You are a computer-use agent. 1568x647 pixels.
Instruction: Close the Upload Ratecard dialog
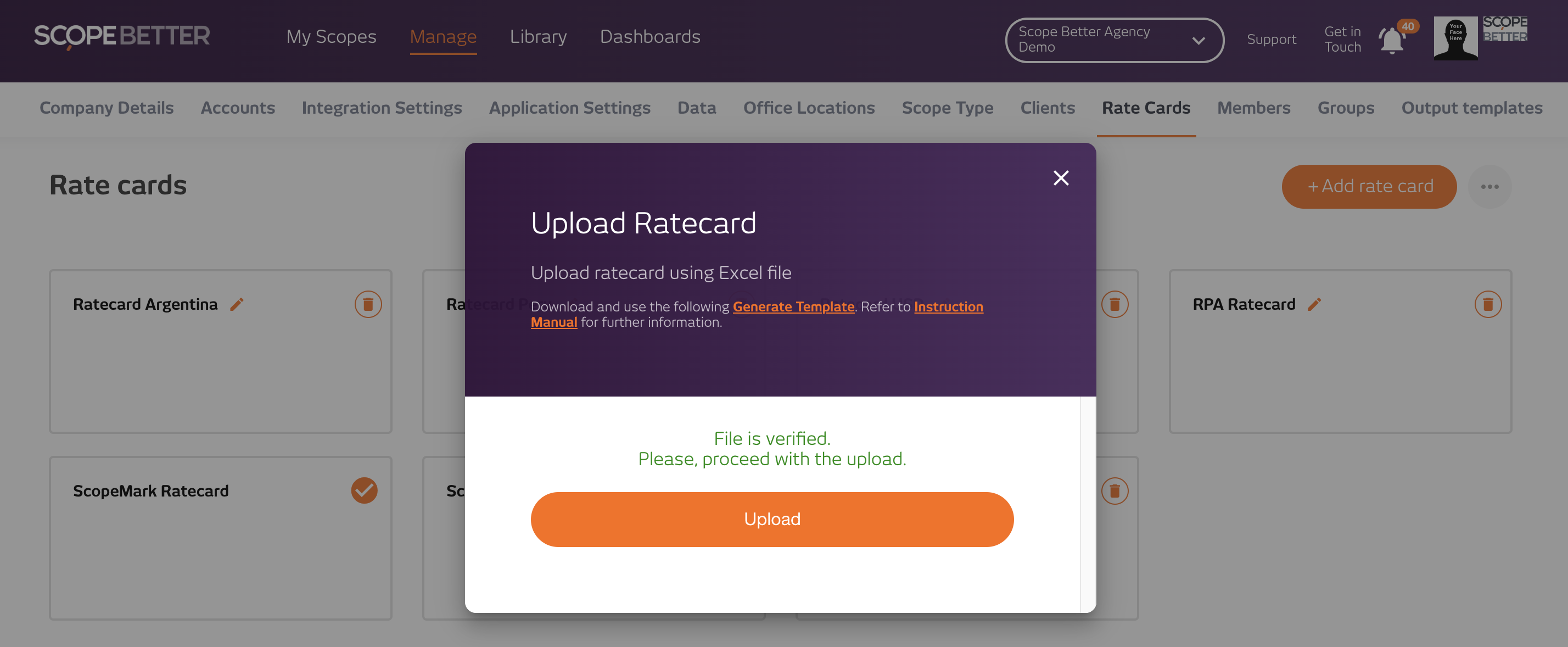(x=1061, y=178)
